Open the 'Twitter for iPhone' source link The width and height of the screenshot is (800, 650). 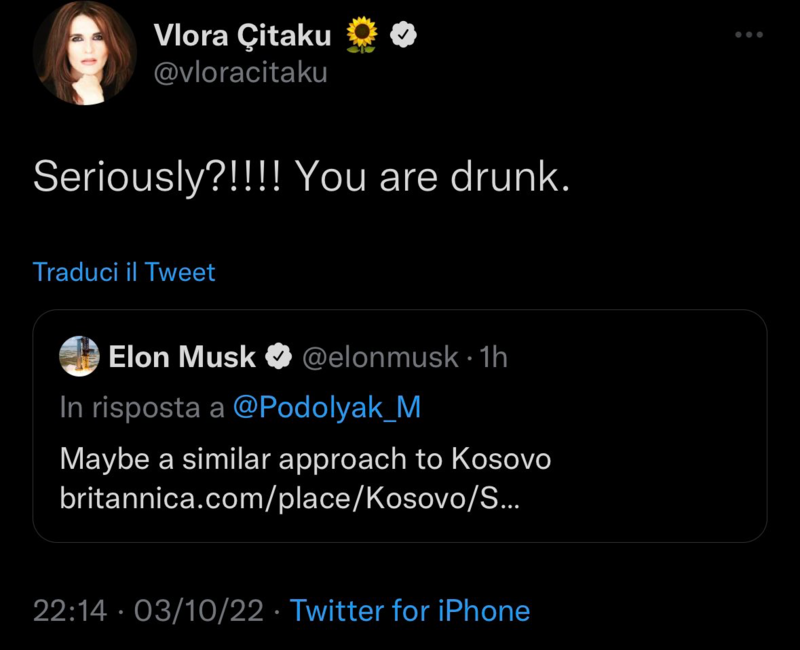(410, 610)
